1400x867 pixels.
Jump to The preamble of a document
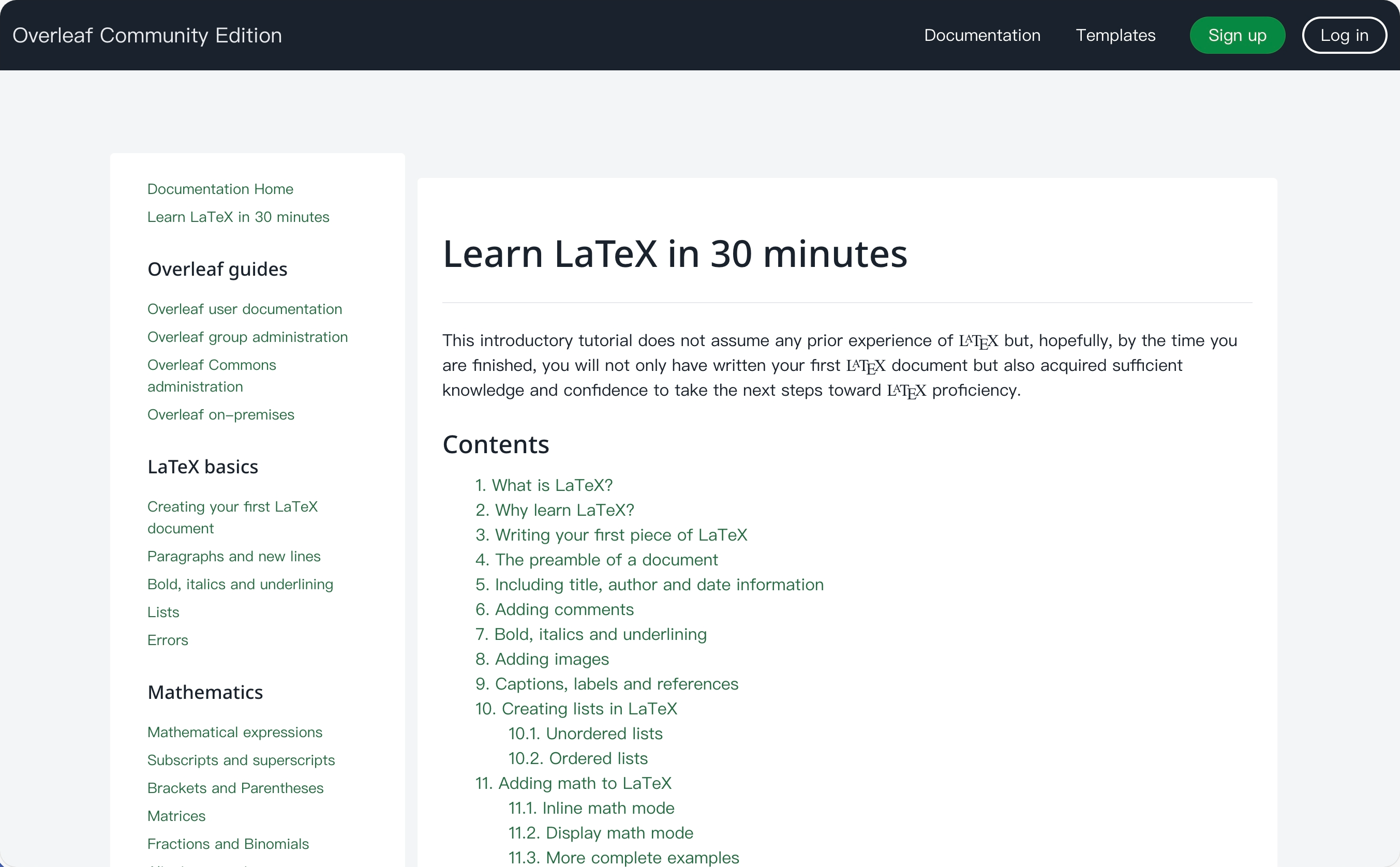point(596,560)
